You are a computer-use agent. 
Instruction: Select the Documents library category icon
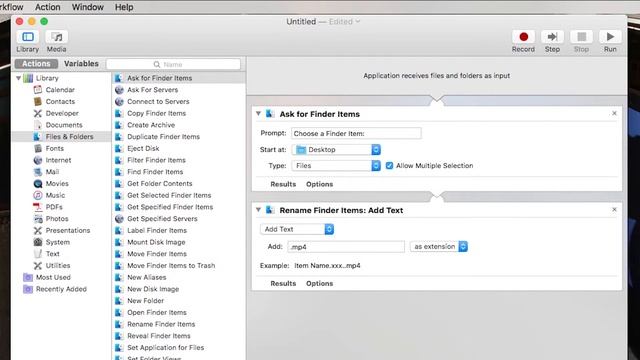coord(38,125)
